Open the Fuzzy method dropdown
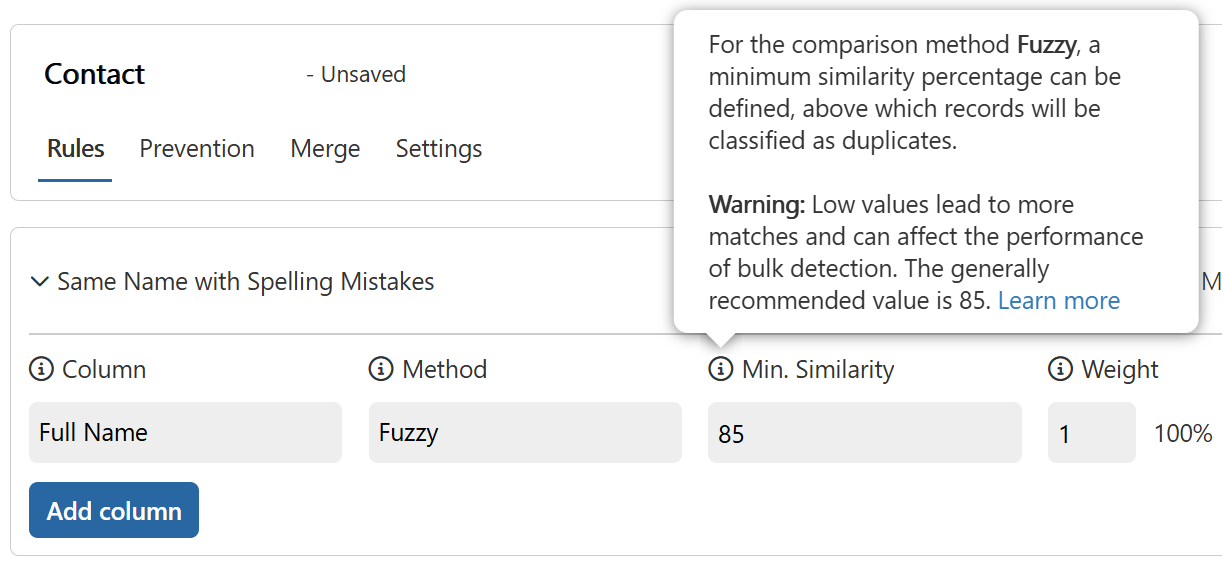1222x569 pixels. [525, 433]
